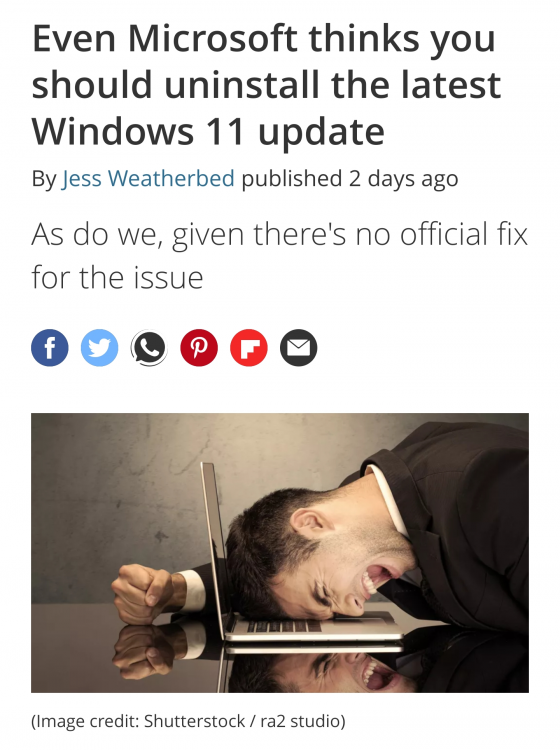Open the frustrated man hero image
Screen dimensions: 560x750
pyautogui.click(x=280, y=552)
